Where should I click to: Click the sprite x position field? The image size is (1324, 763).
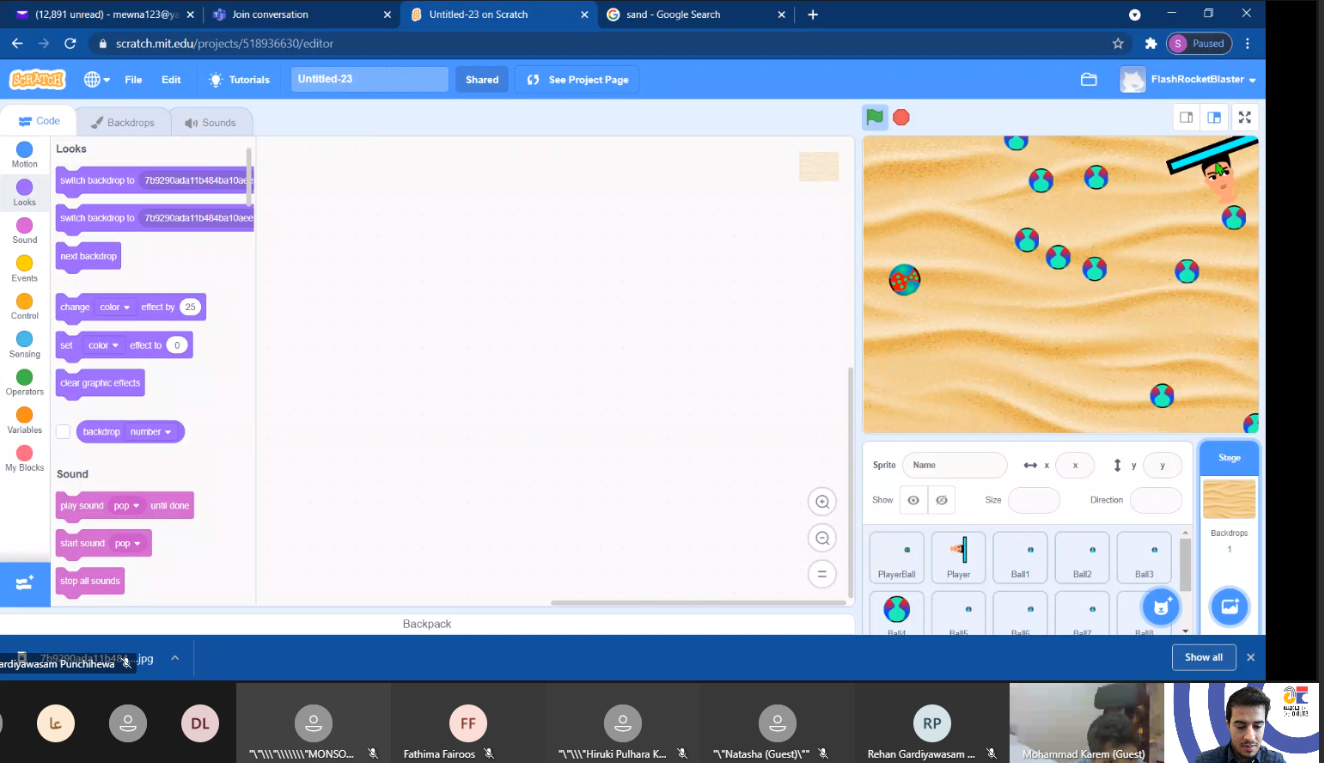click(x=1075, y=465)
